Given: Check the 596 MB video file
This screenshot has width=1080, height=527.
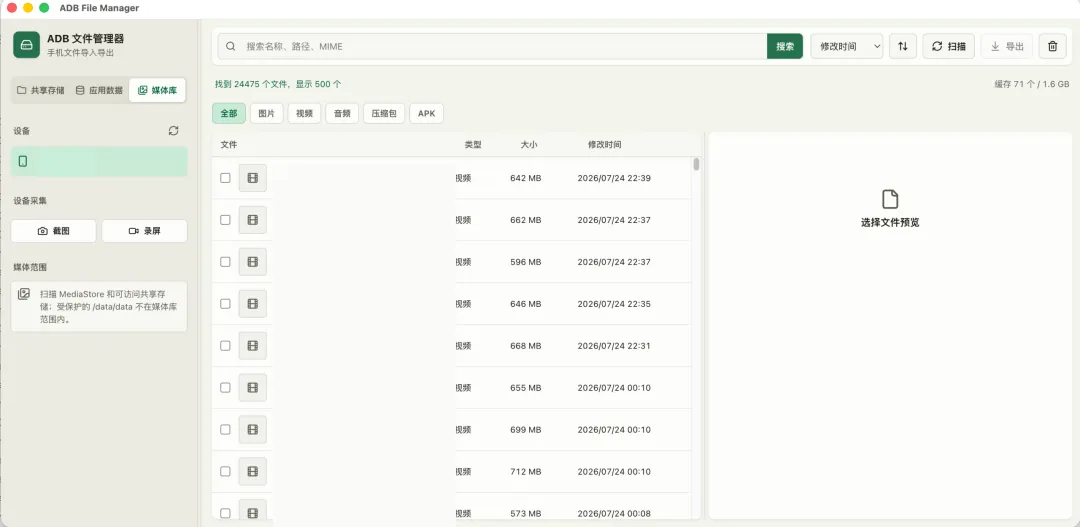Looking at the screenshot, I should [225, 262].
